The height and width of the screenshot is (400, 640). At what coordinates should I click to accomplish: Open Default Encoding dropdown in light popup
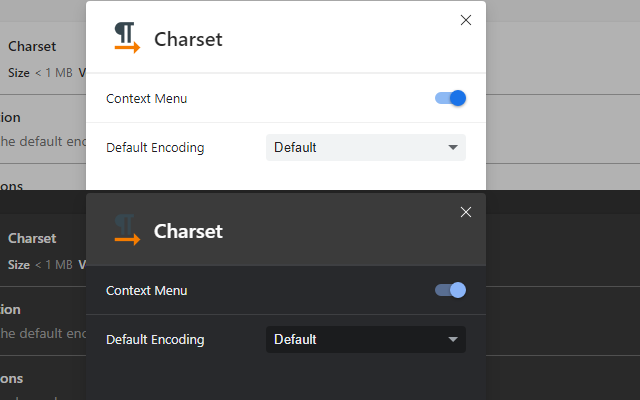(x=365, y=147)
